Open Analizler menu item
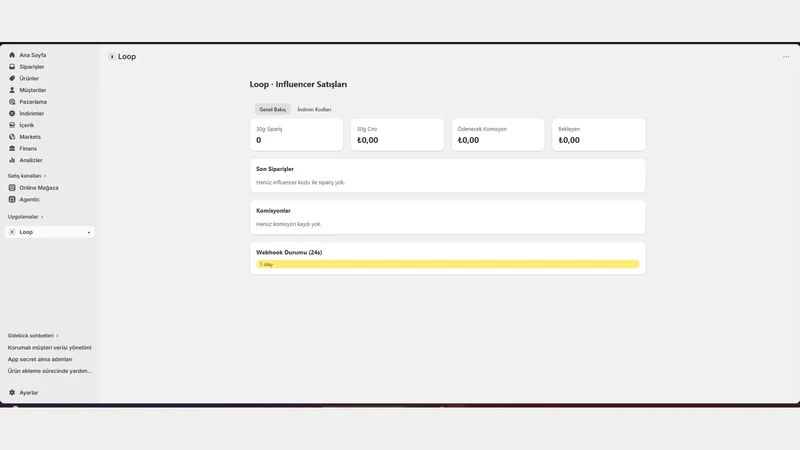This screenshot has height=450, width=800. [x=31, y=160]
